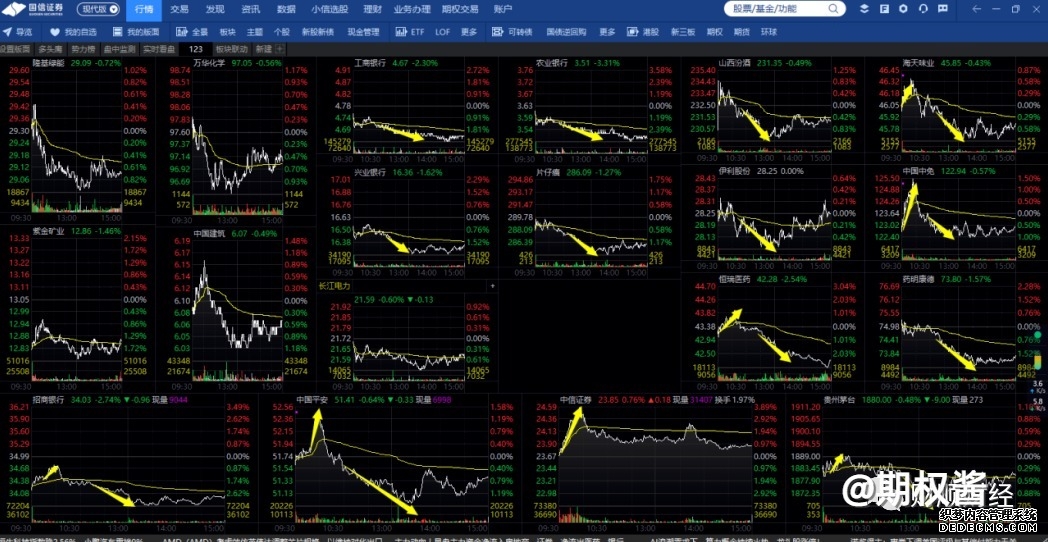Open 环球 in the toolbar
This screenshot has height=542, width=1048.
[769, 31]
